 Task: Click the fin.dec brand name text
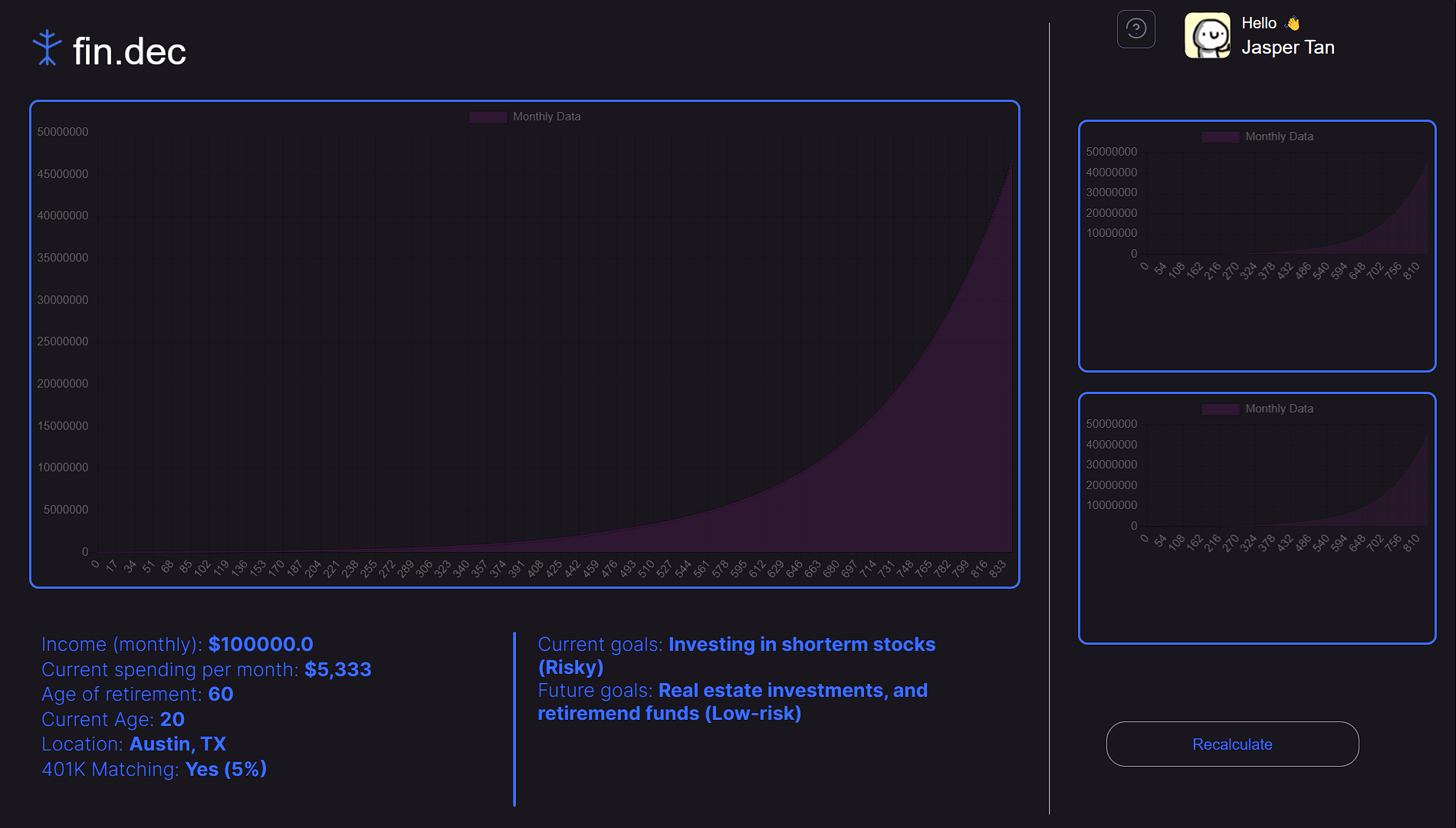coord(129,52)
